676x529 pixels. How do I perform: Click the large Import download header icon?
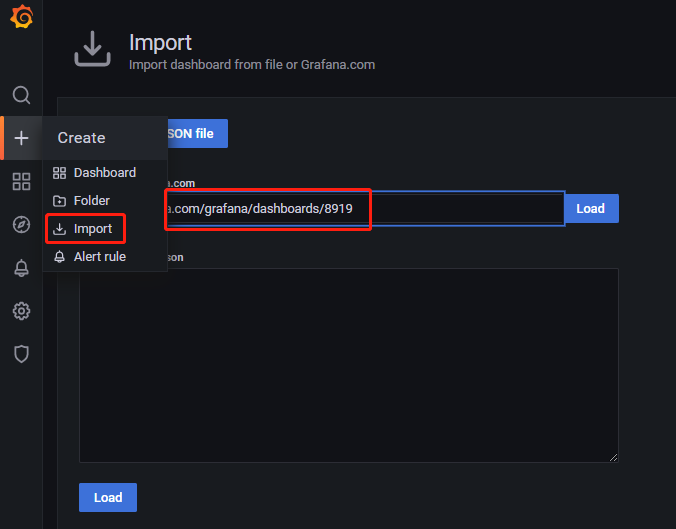tap(92, 49)
